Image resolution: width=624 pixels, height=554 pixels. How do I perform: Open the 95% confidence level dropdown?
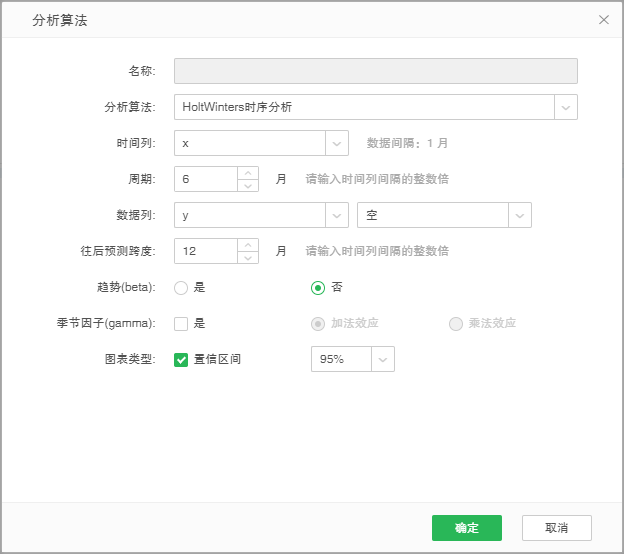pos(383,359)
